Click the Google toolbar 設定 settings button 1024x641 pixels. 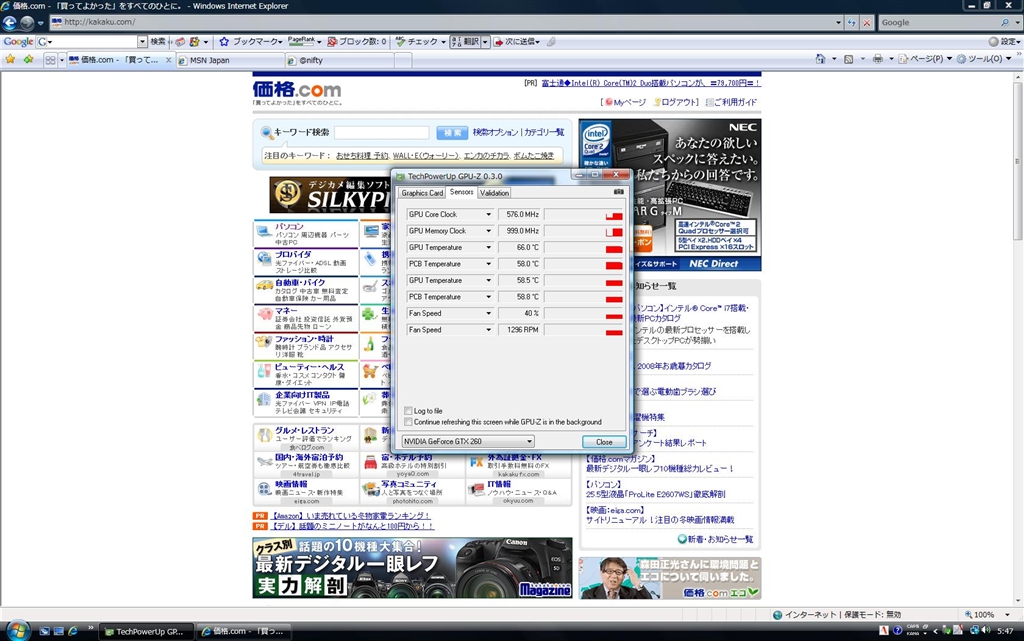(1004, 41)
